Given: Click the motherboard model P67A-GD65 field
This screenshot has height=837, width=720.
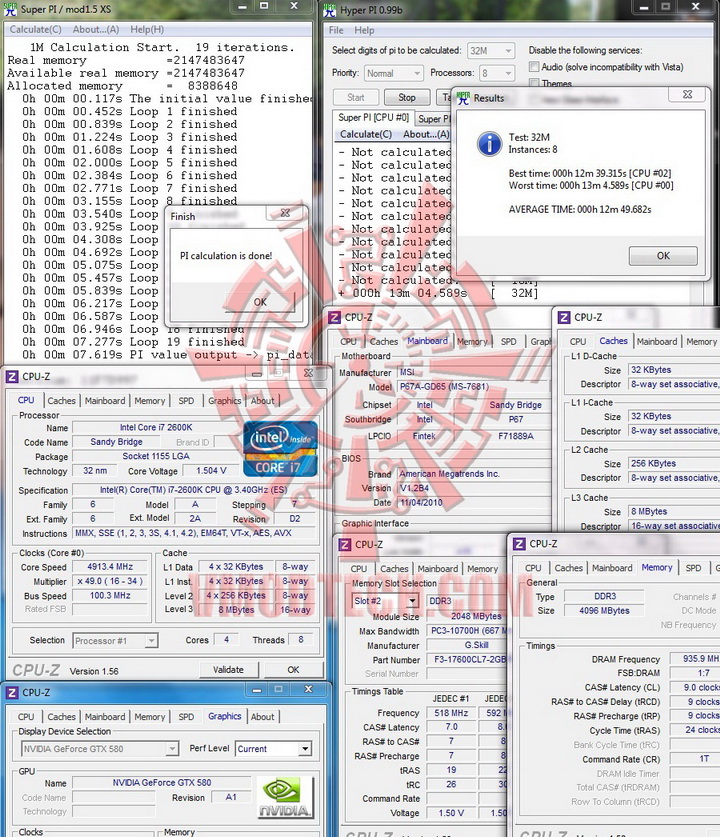Looking at the screenshot, I should coord(473,386).
